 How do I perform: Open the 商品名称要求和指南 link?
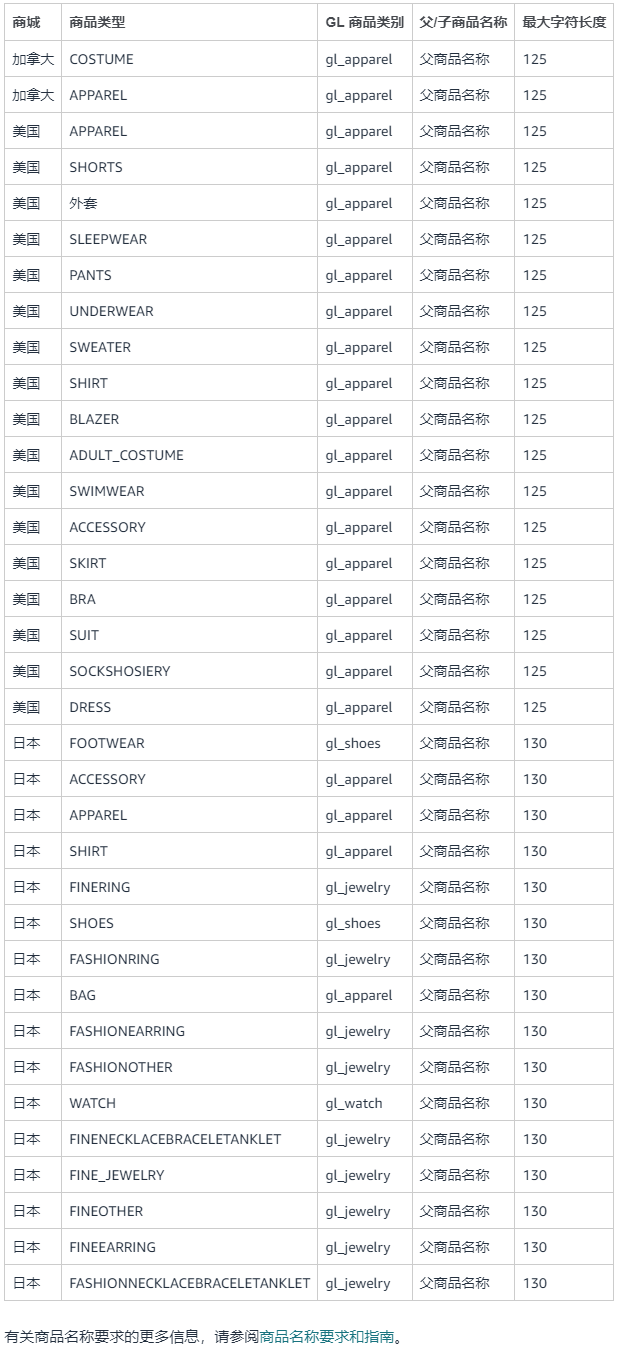point(327,1336)
